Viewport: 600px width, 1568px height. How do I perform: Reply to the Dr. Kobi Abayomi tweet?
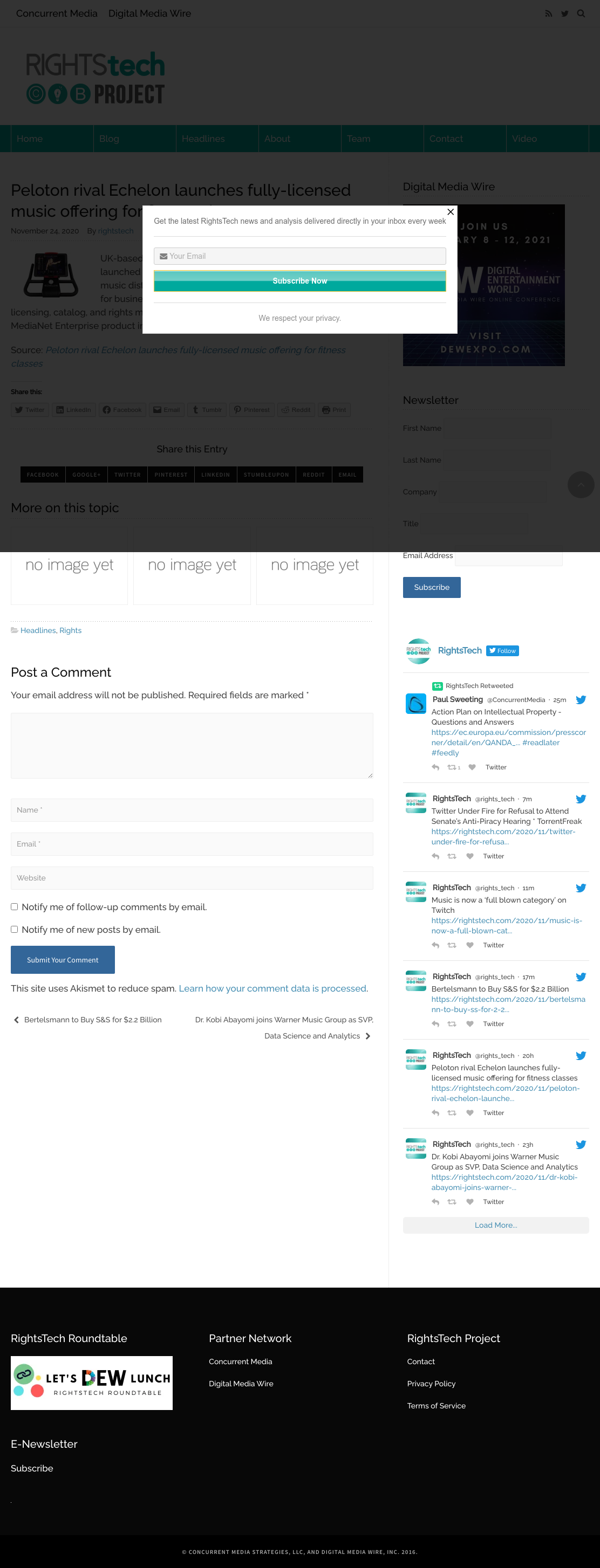(x=435, y=1201)
